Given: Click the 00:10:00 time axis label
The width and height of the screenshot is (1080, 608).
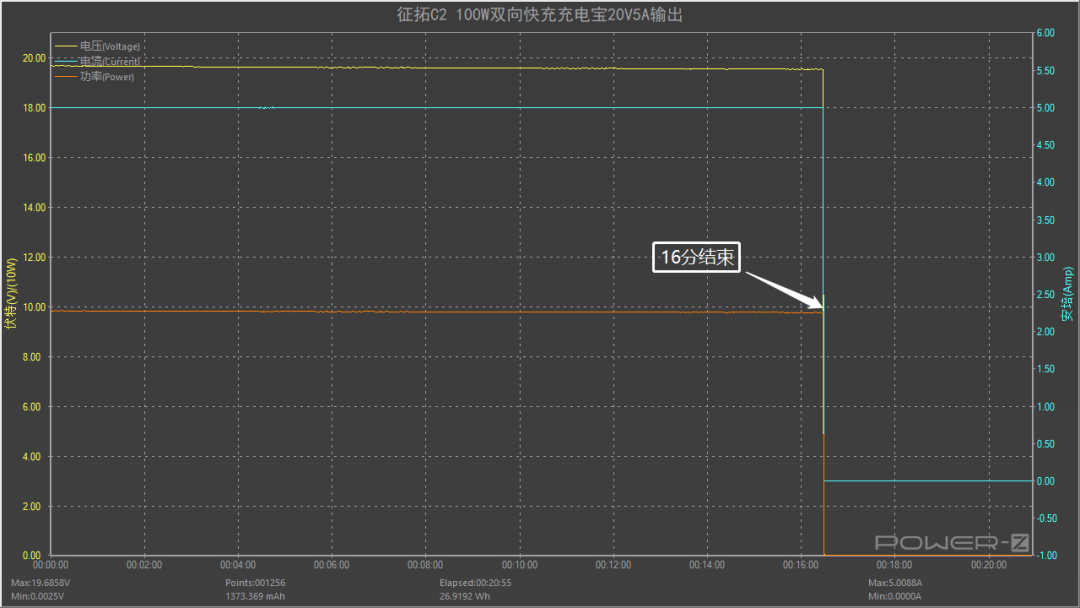Looking at the screenshot, I should coord(520,565).
